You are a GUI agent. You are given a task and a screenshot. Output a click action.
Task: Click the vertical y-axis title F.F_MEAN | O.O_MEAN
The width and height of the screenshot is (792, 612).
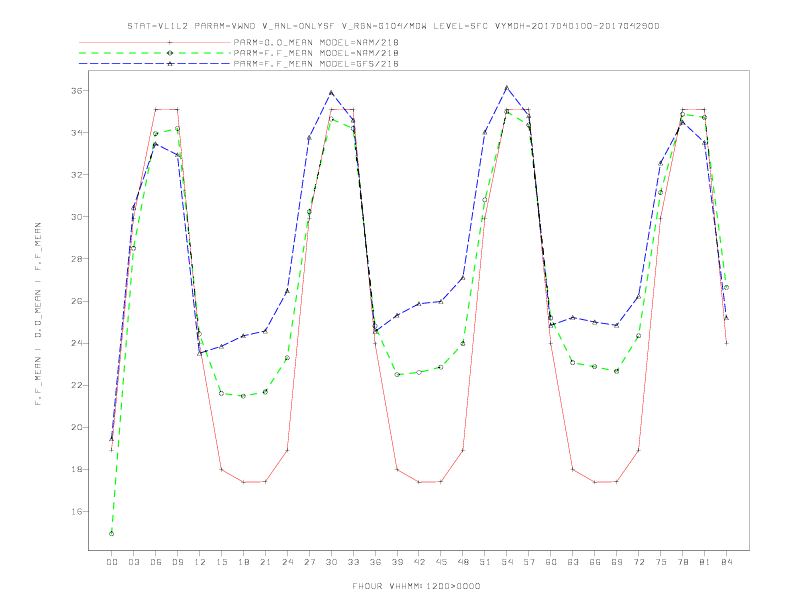(38, 314)
